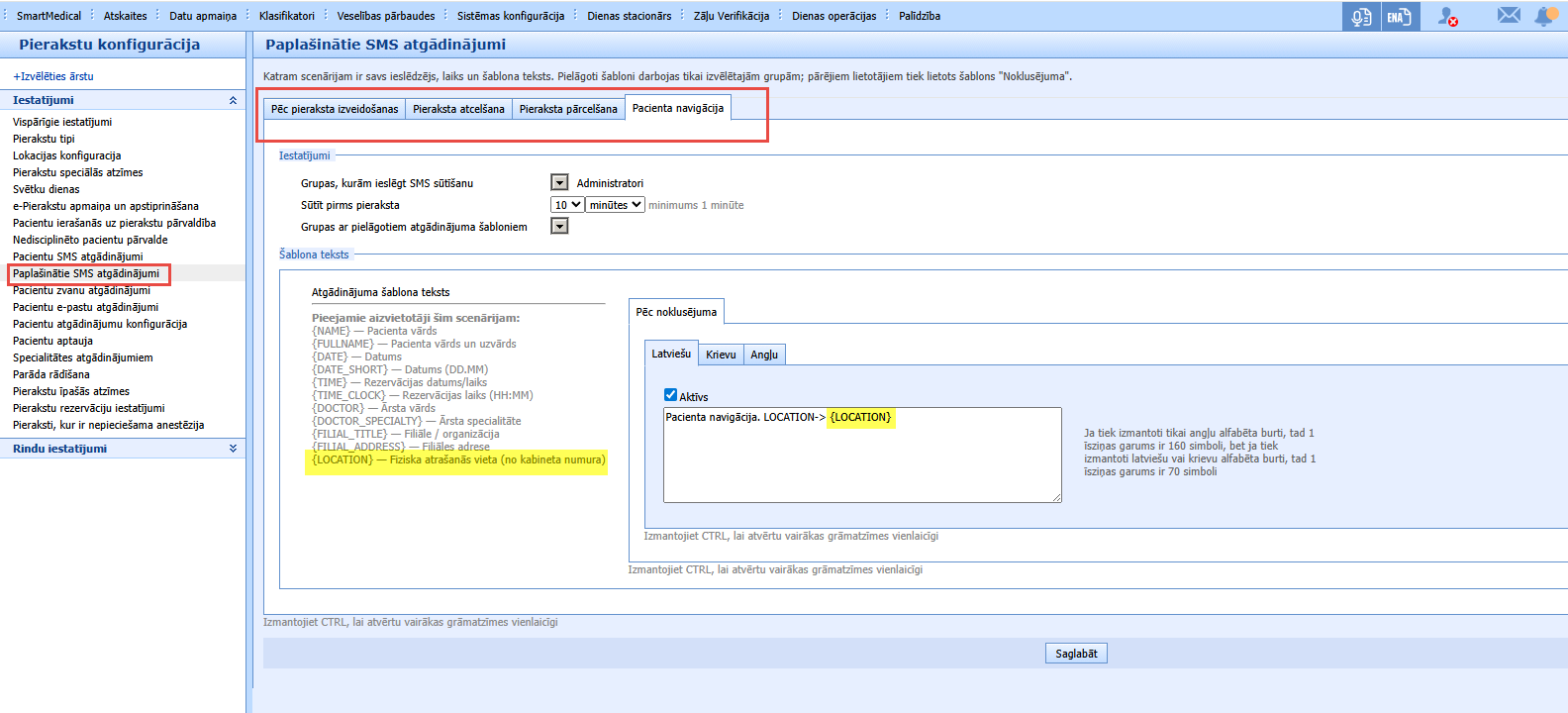Open the minūtes unit dropdown

pos(615,205)
